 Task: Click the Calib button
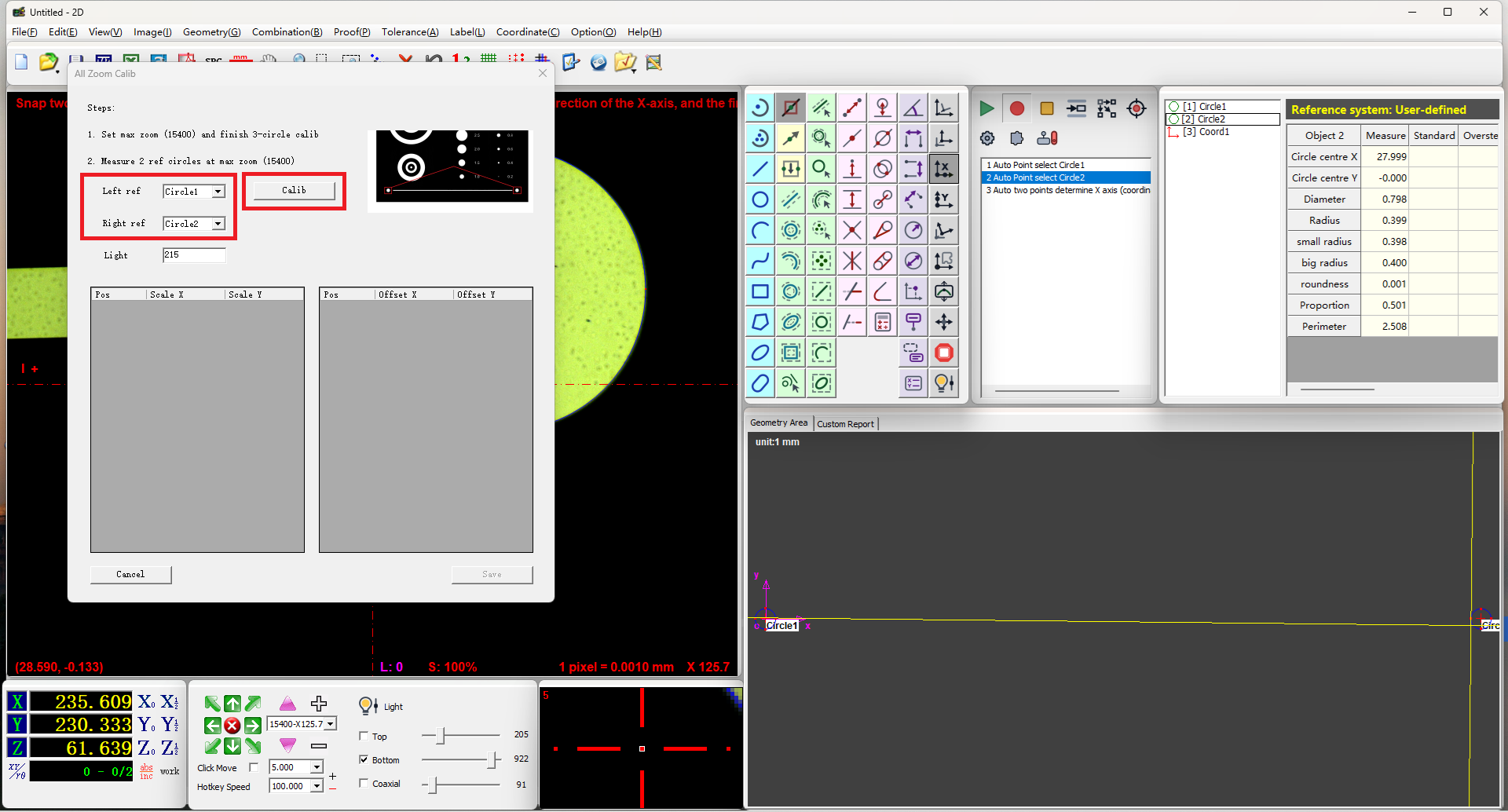click(x=294, y=191)
